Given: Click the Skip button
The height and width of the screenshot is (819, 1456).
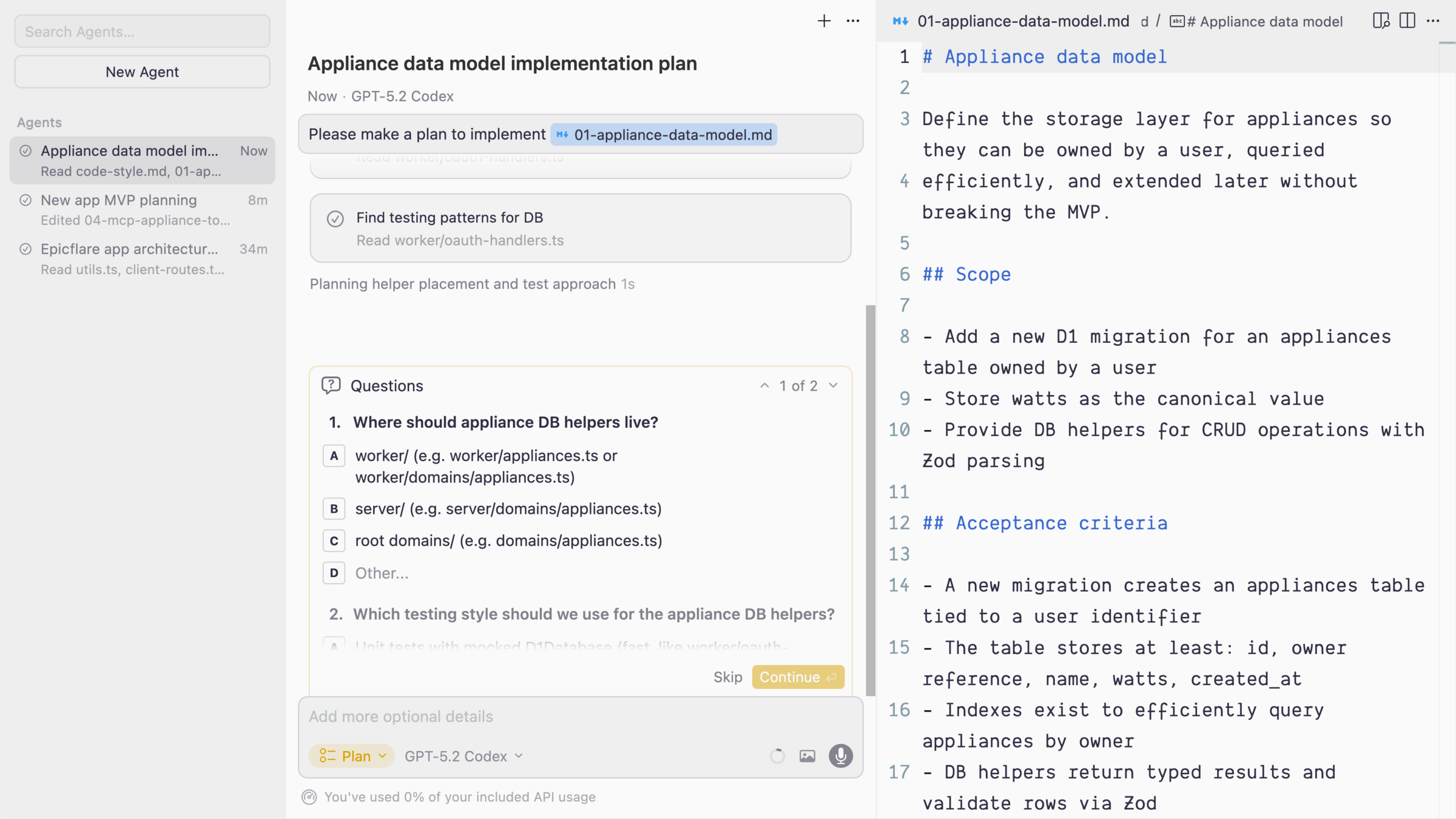Looking at the screenshot, I should (727, 677).
